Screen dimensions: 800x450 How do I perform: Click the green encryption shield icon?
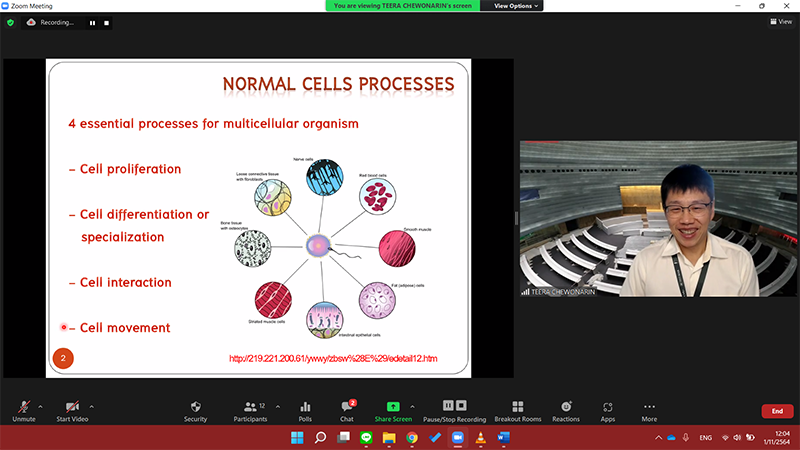10,22
